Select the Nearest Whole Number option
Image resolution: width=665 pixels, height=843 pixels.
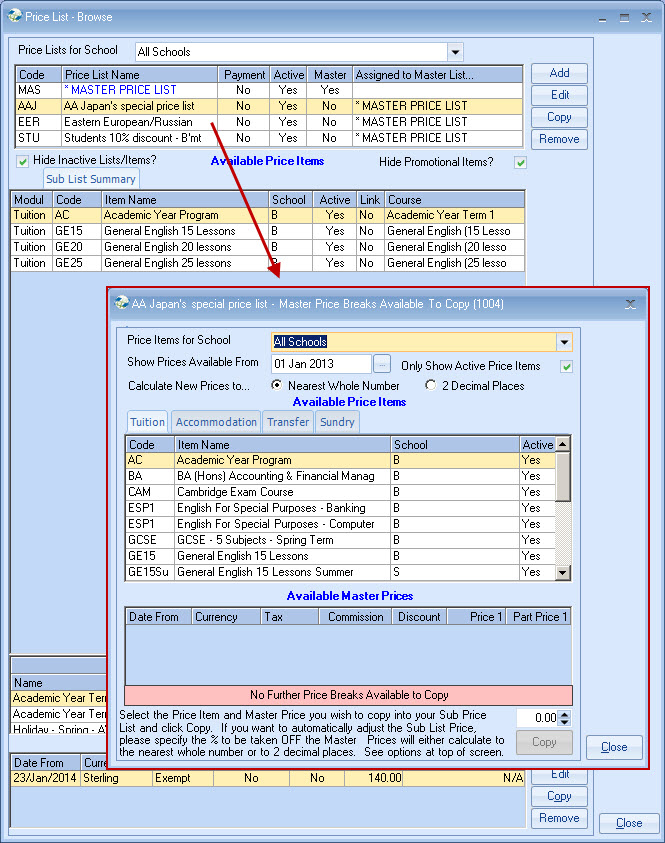277,385
